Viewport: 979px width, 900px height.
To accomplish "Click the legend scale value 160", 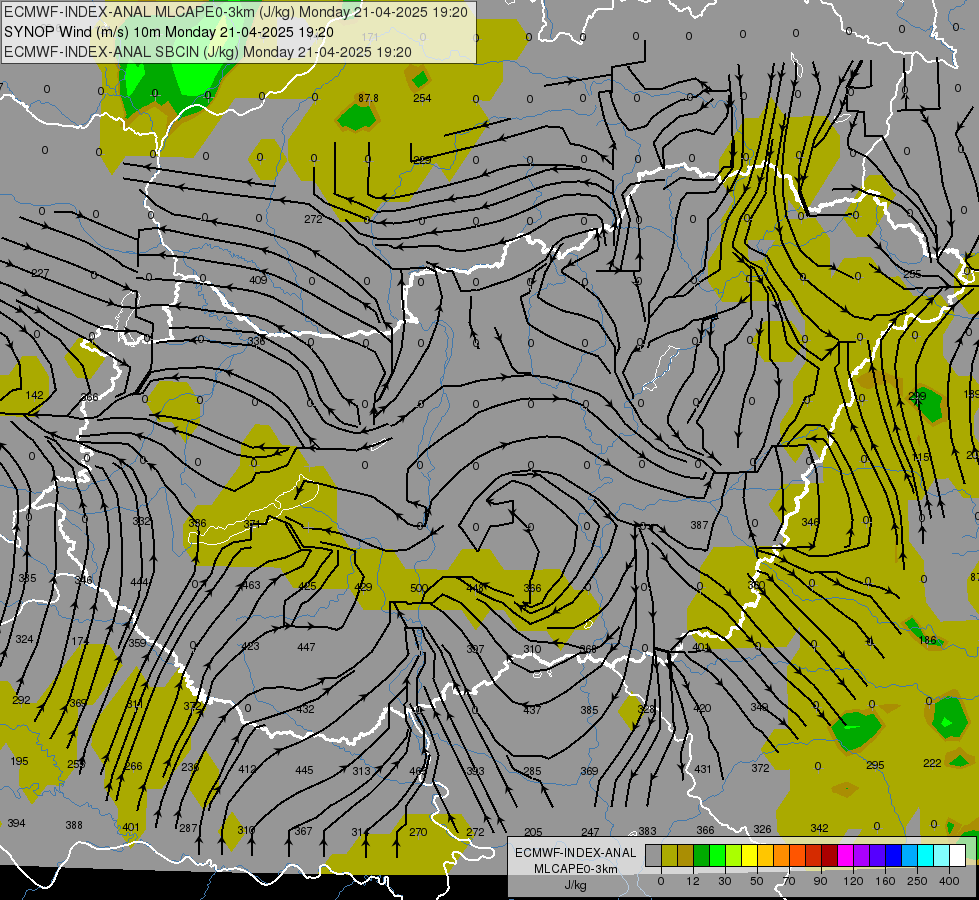I will click(885, 881).
